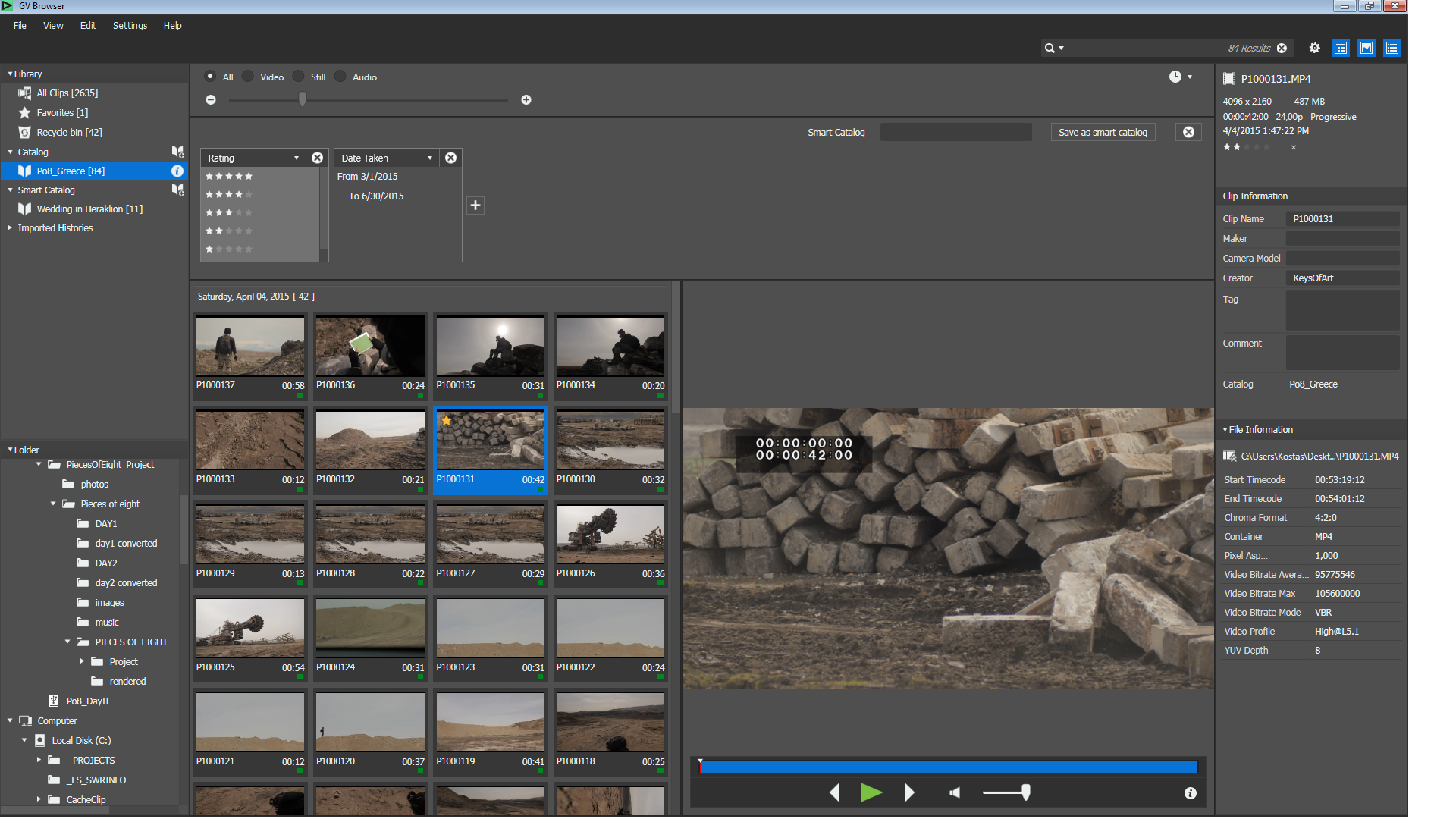Select the Video radio button filter
Viewport: 1456px width, 819px height.
pyautogui.click(x=248, y=76)
